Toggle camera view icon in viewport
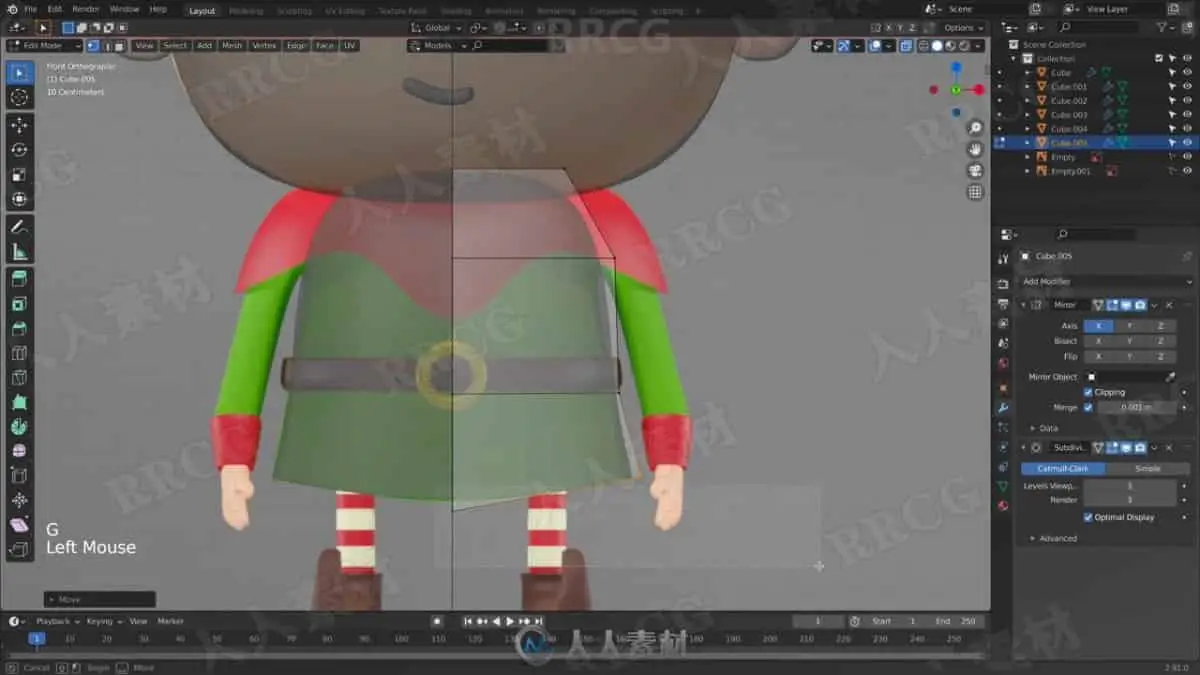The image size is (1200, 675). click(975, 170)
